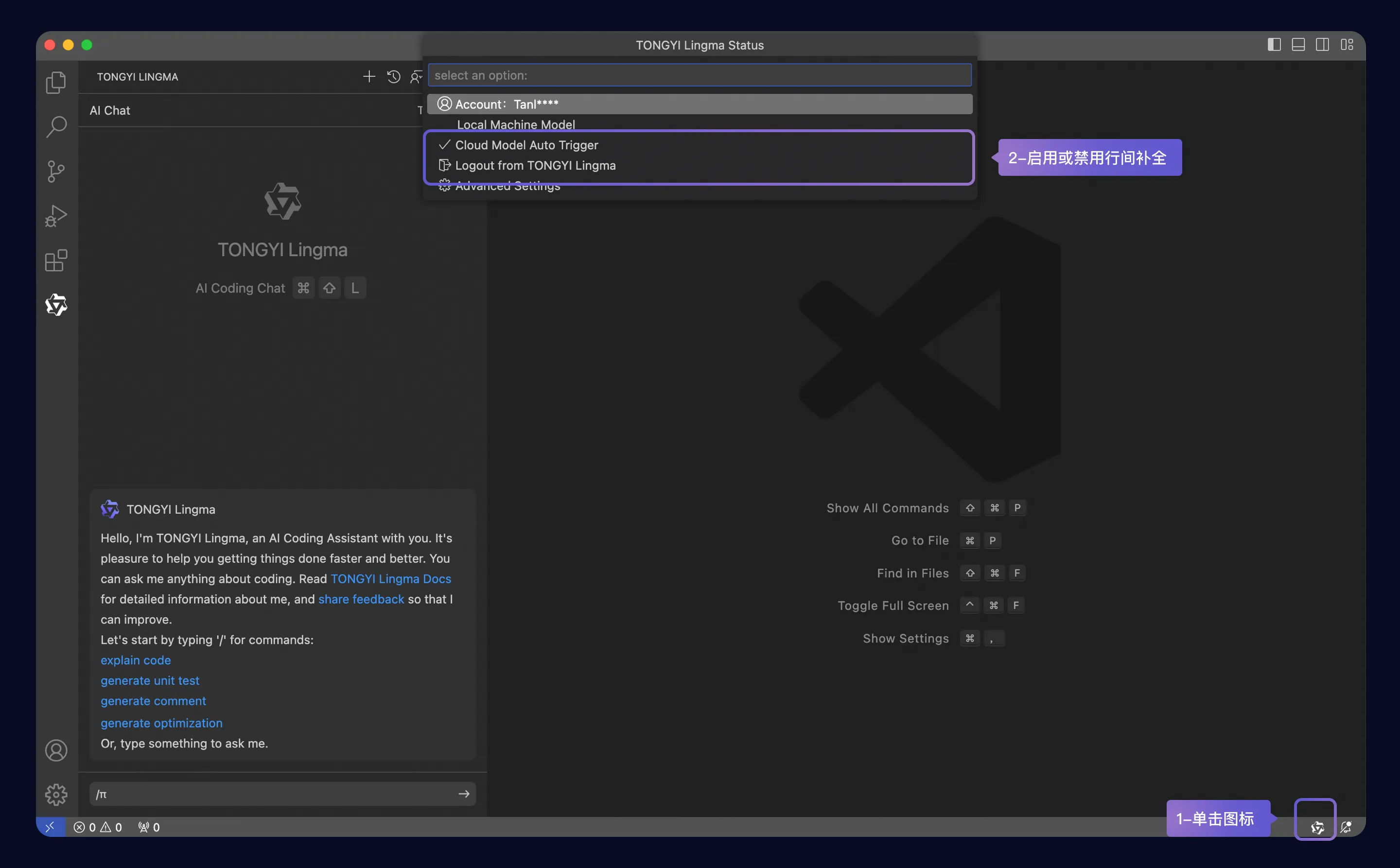
Task: Choose Logout from TONGYI Lingma
Action: pyautogui.click(x=535, y=165)
